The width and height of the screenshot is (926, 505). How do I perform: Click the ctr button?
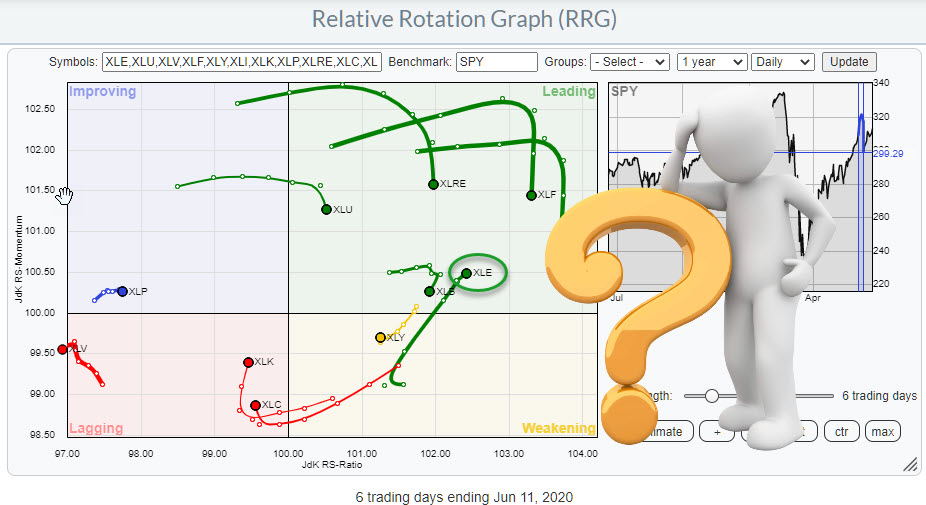click(x=840, y=431)
